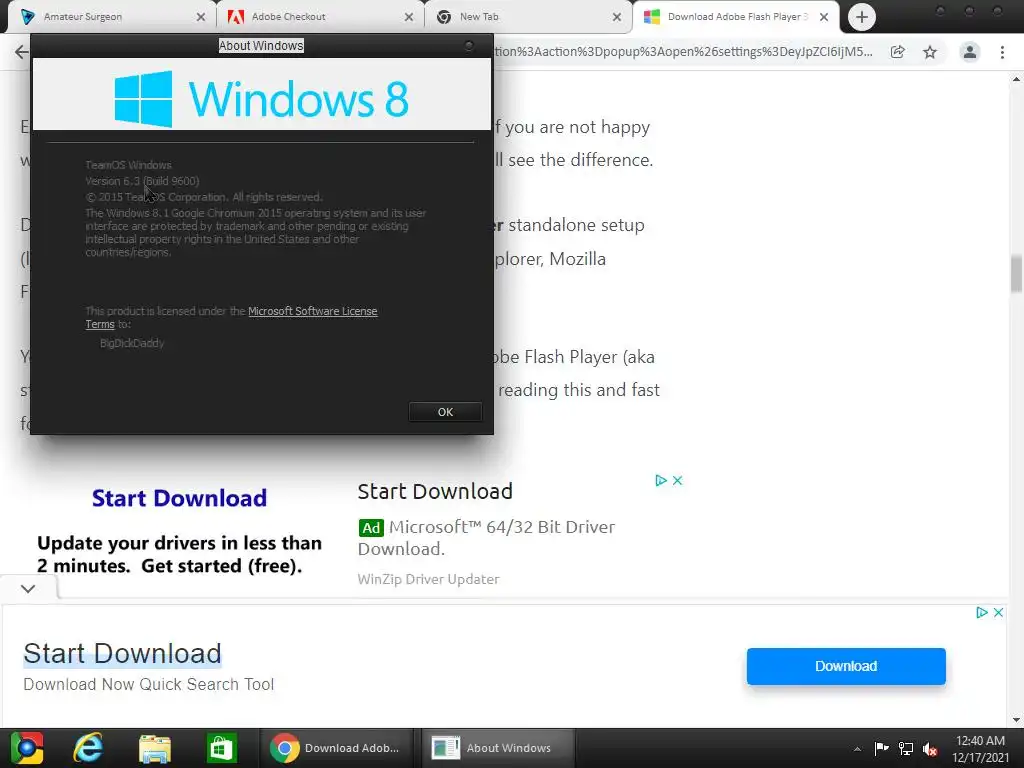
Task: Open a new browser tab with plus button
Action: point(861,18)
